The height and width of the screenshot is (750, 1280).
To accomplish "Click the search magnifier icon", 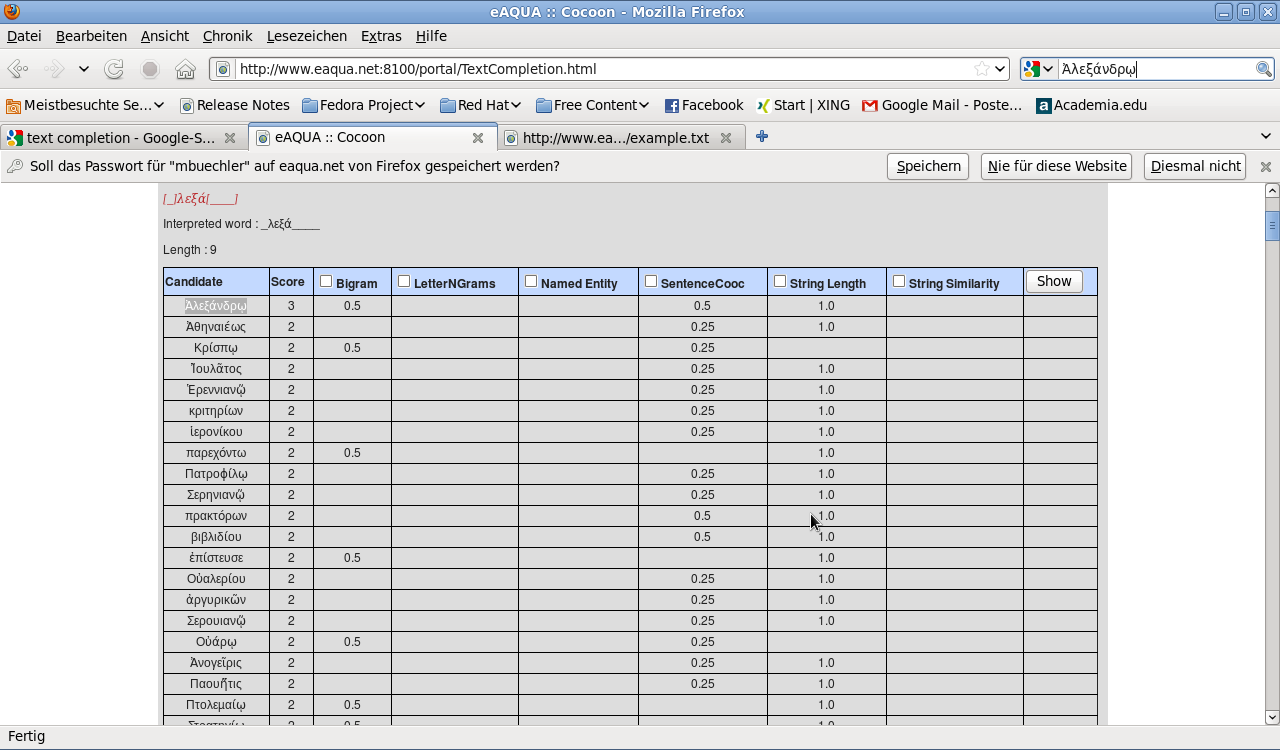I will pos(1264,69).
